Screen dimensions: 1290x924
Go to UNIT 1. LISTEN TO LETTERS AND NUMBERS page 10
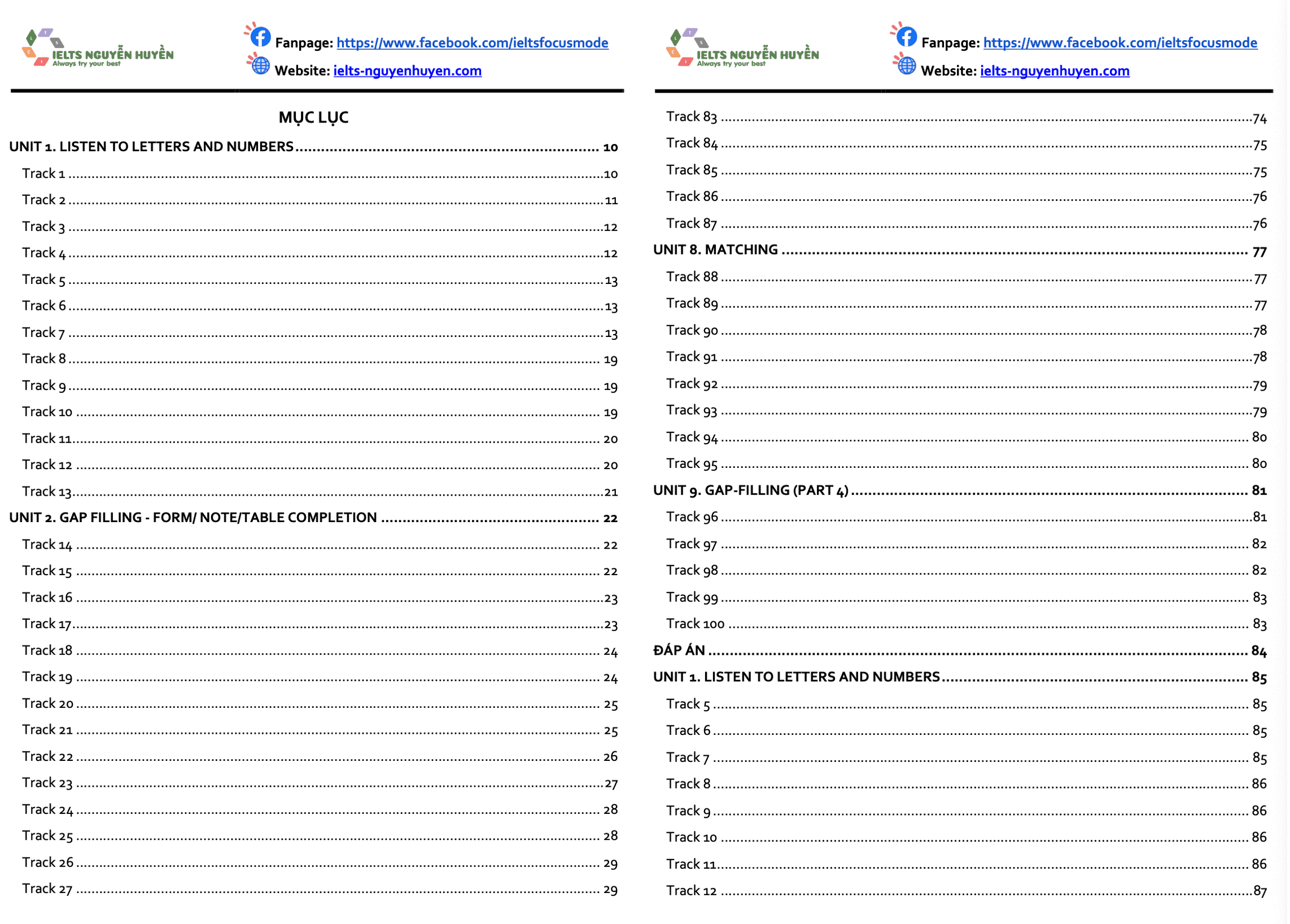coord(313,147)
